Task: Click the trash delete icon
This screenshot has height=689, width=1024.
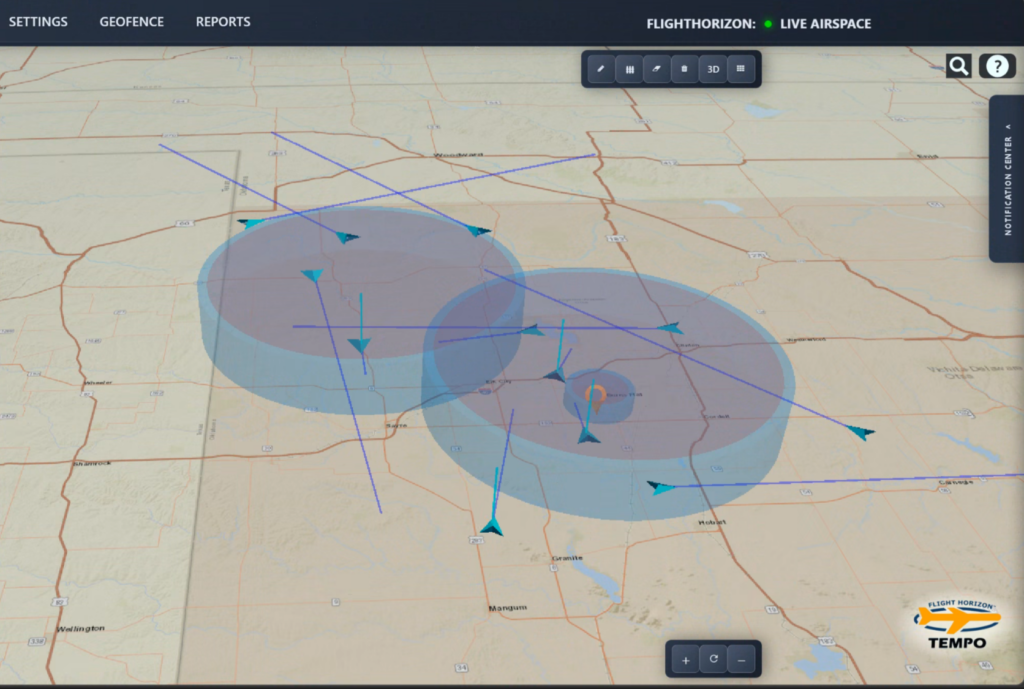Action: click(684, 69)
